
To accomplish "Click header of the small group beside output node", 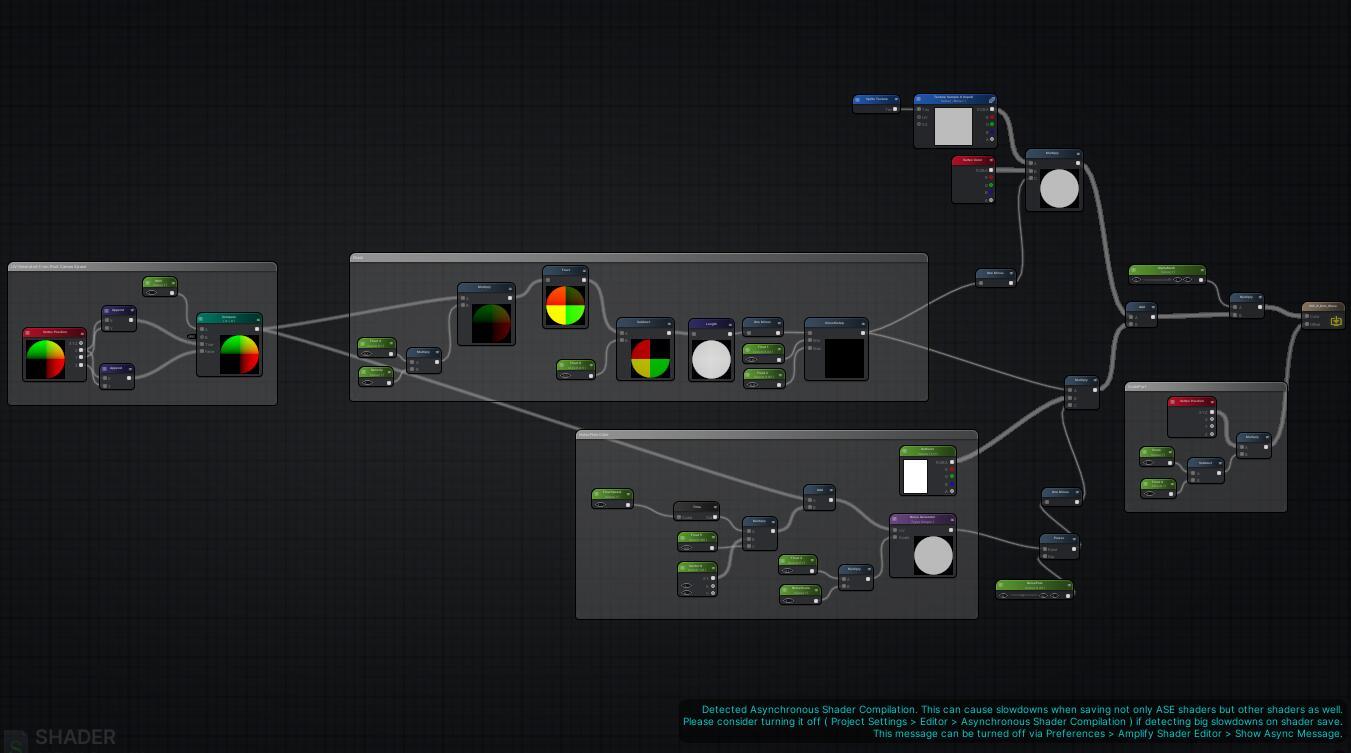I will (x=1206, y=387).
